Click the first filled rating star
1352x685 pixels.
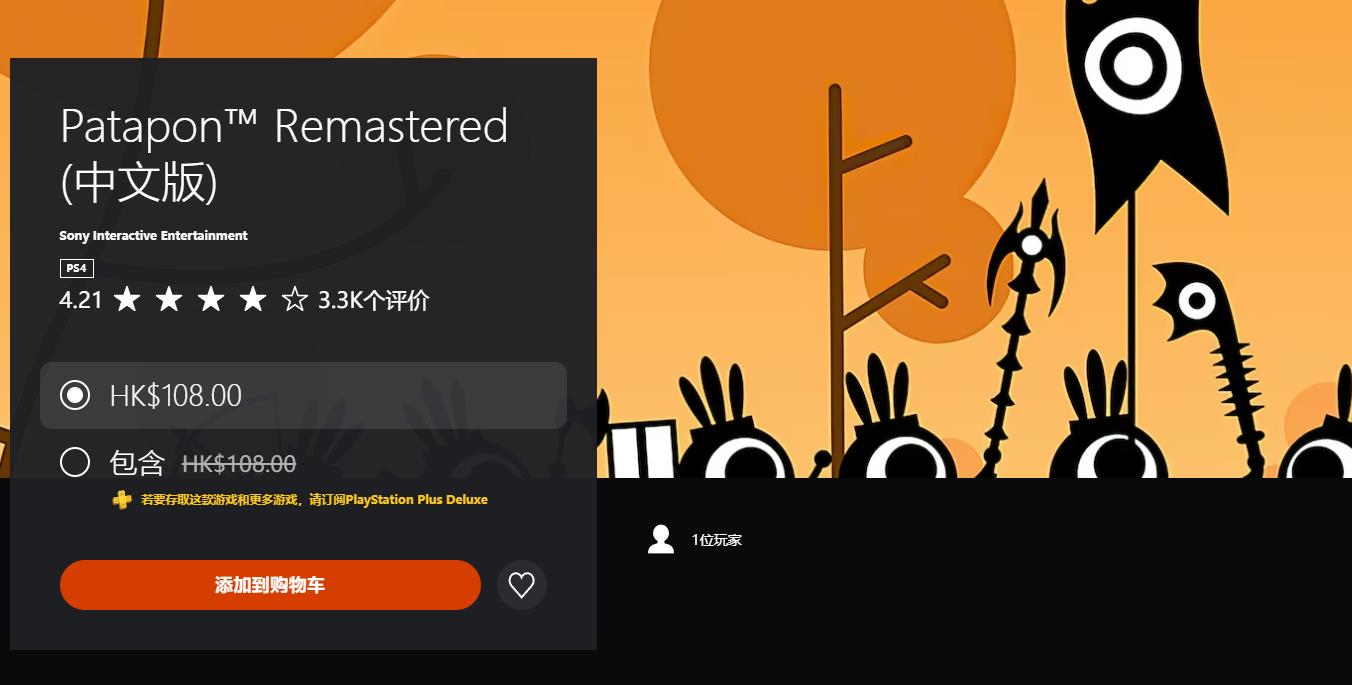click(x=127, y=299)
